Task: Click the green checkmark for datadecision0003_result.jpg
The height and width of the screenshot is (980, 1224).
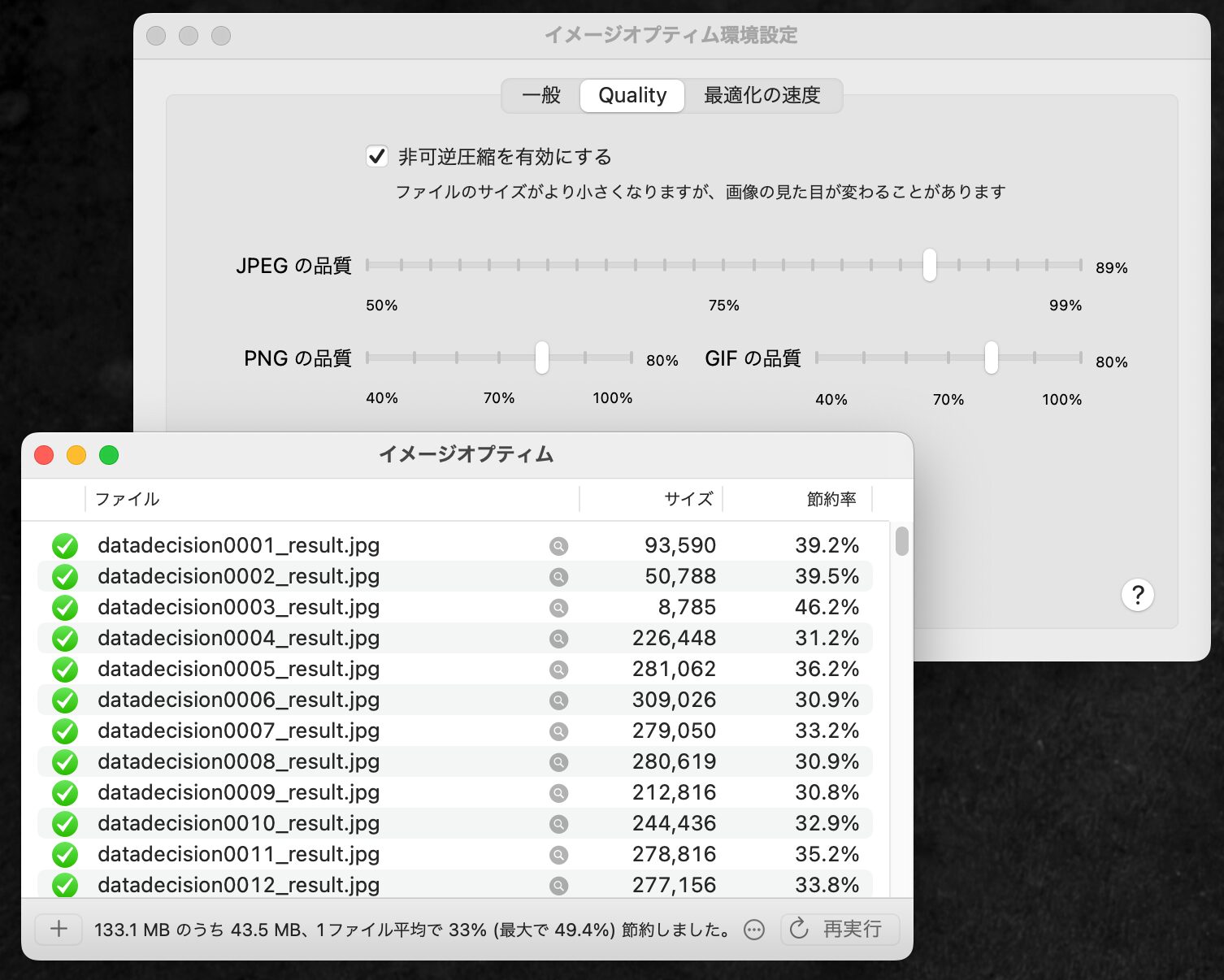Action: (65, 608)
